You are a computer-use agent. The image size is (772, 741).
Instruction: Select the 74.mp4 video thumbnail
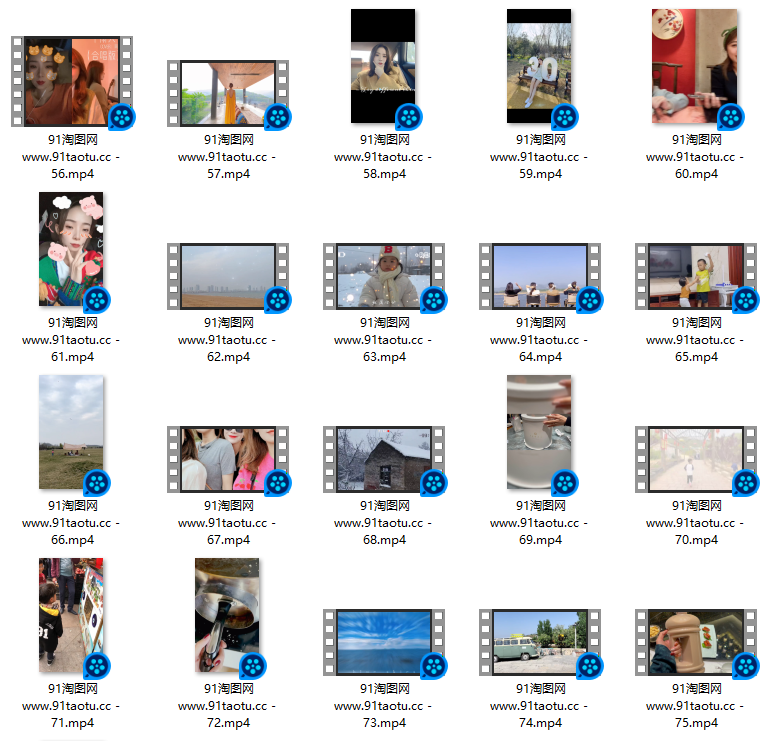tap(540, 643)
